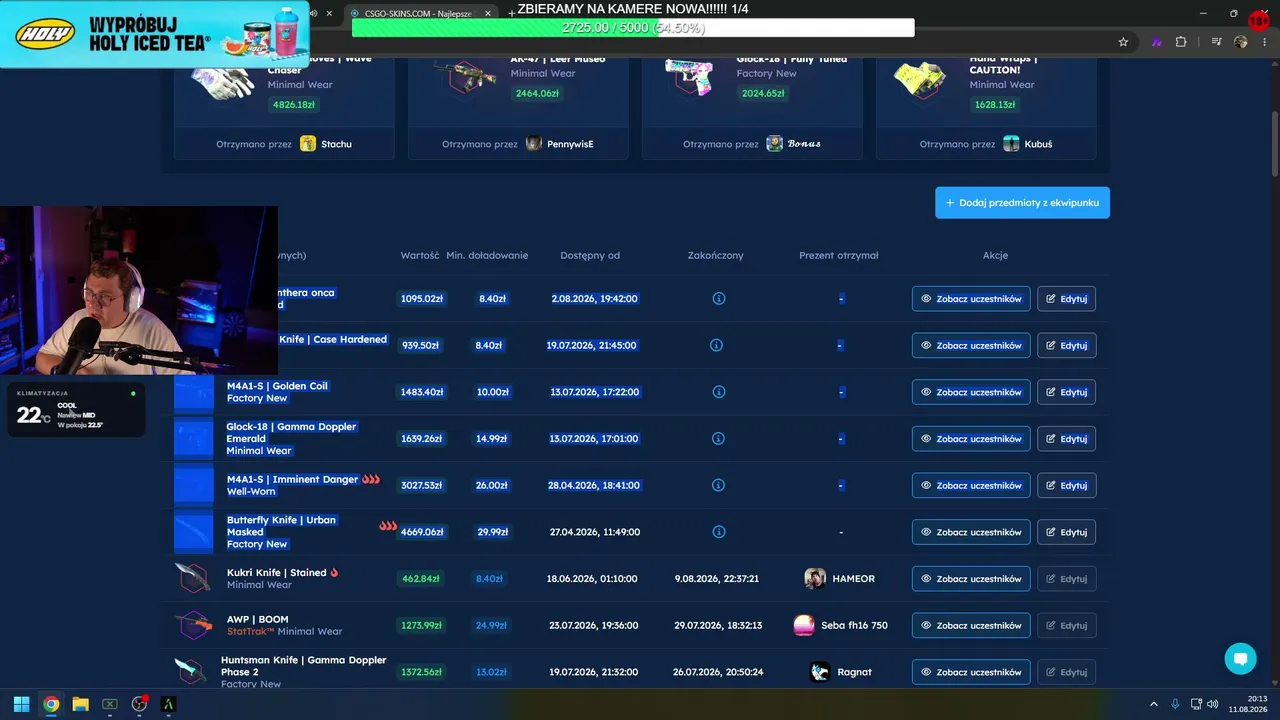Click Edytuj for Panthera onca row (1095.02zł)
The image size is (1280, 720).
click(1067, 298)
